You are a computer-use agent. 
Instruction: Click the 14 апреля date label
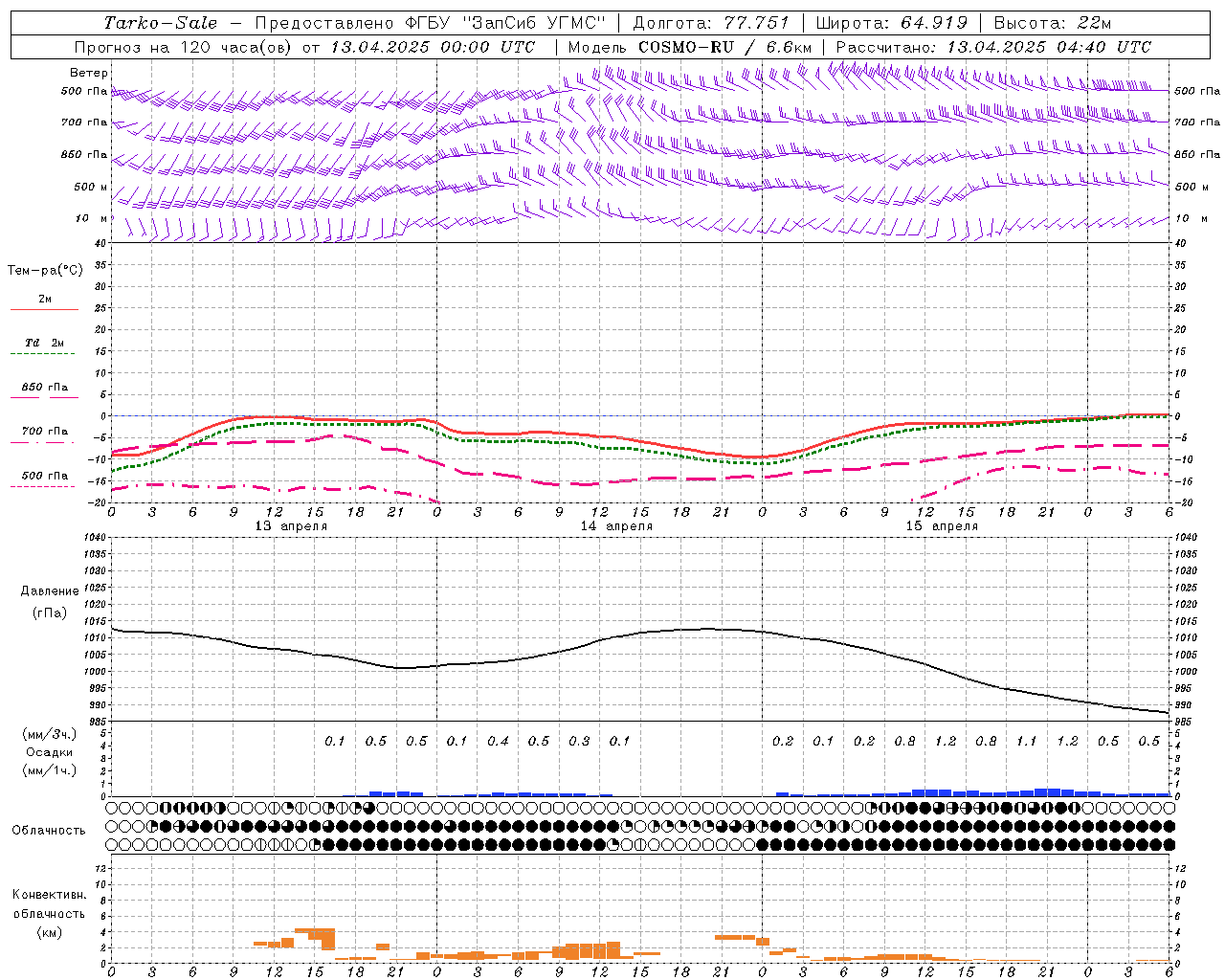(616, 526)
